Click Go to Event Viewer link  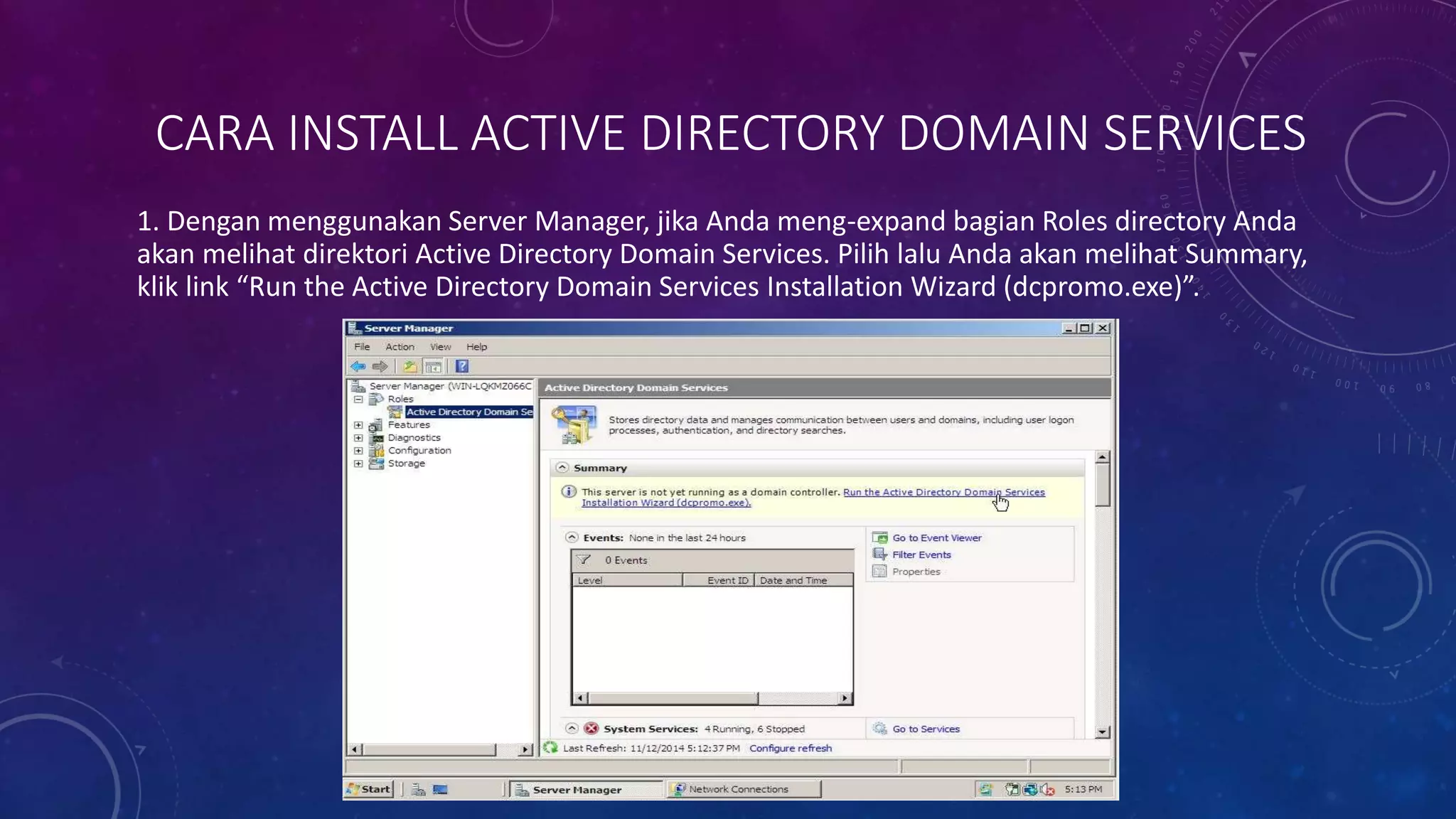point(937,538)
